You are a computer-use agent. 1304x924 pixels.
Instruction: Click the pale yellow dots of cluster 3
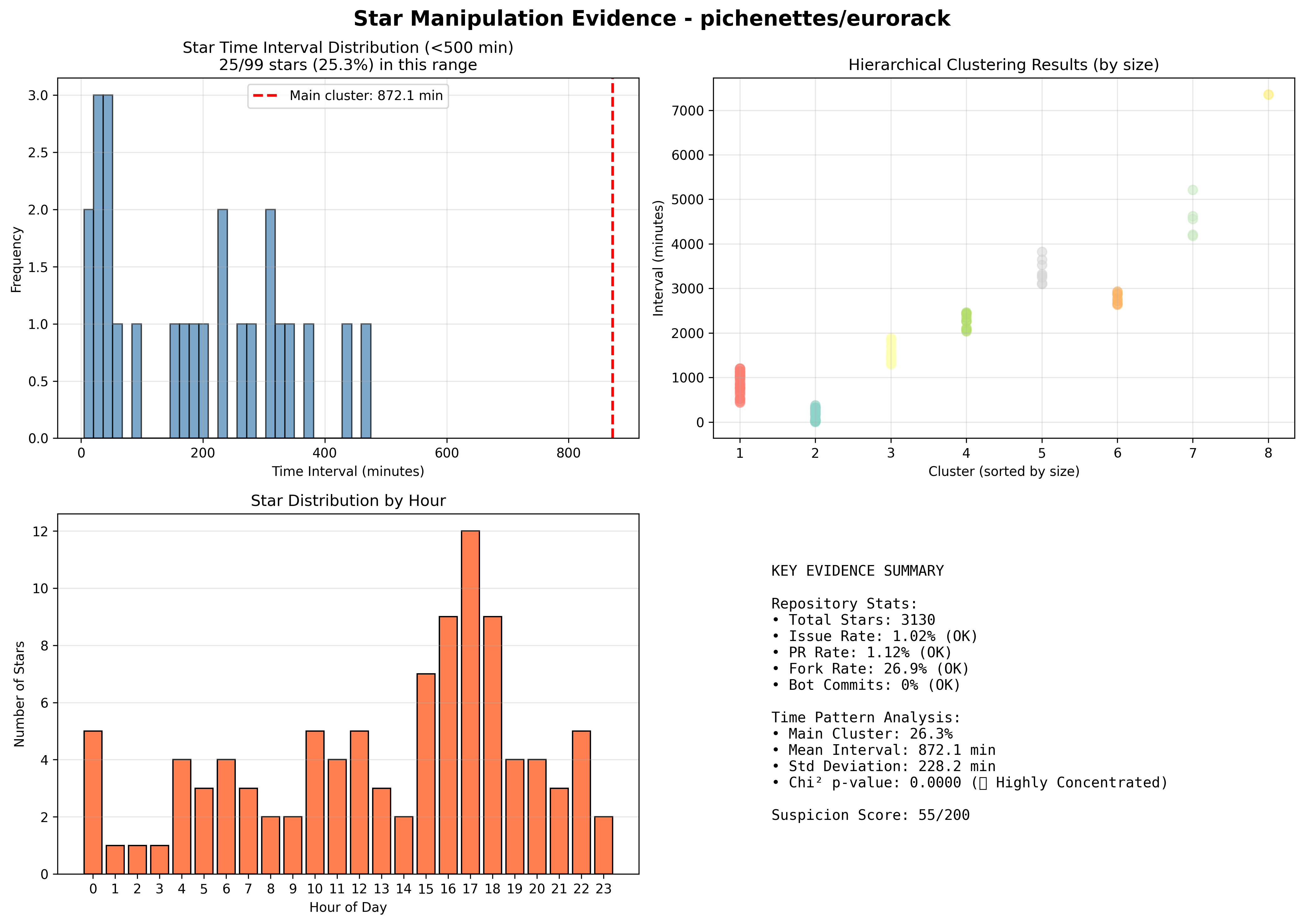tap(891, 351)
